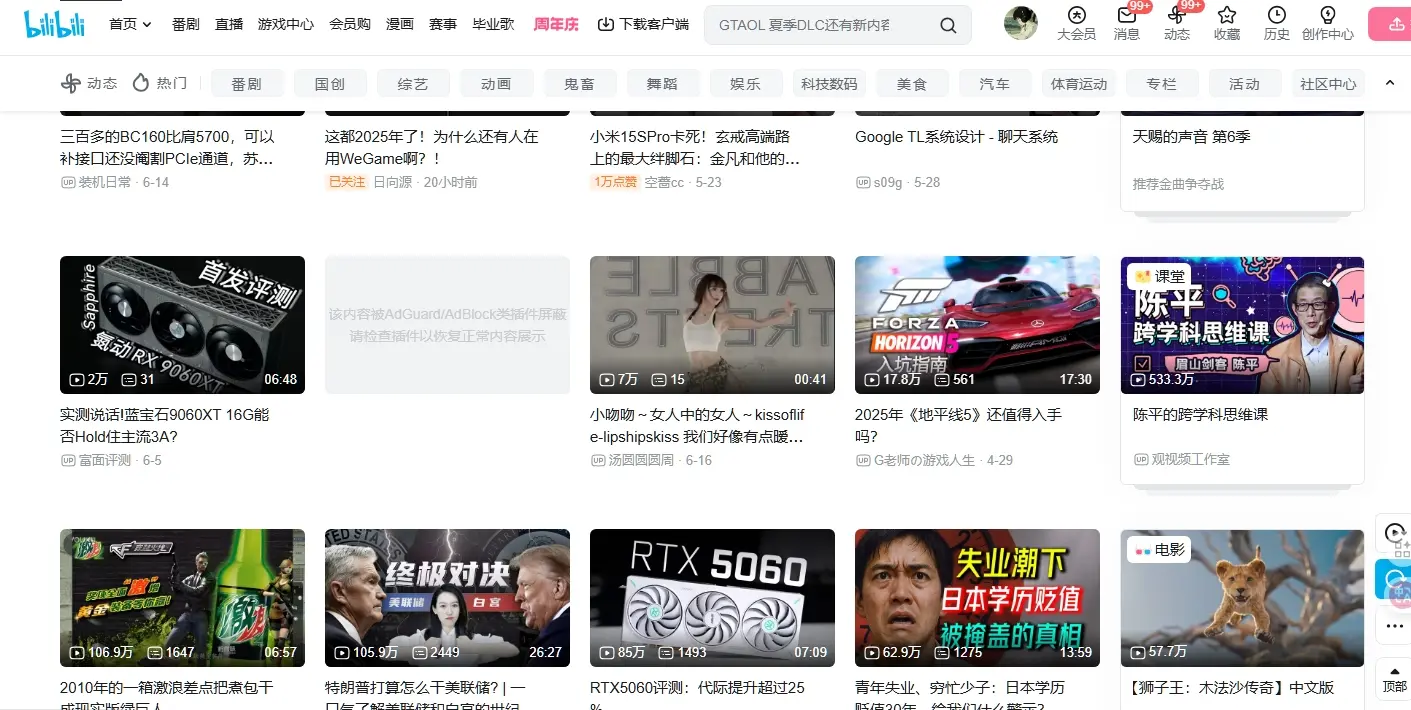The image size is (1411, 710).
Task: Click the blue refresh recommendations button
Action: tap(1394, 579)
